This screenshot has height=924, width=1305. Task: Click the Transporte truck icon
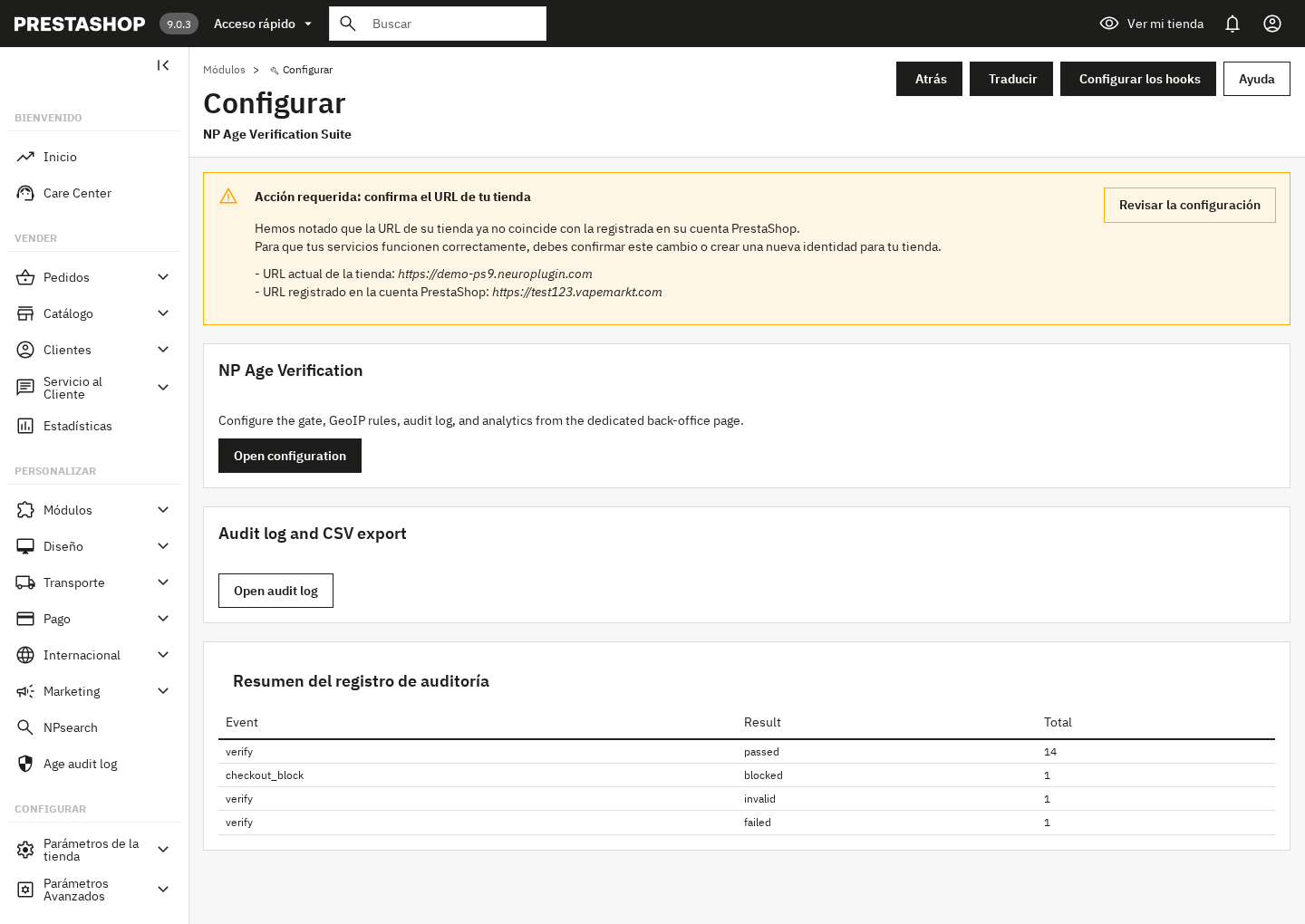[x=25, y=582]
